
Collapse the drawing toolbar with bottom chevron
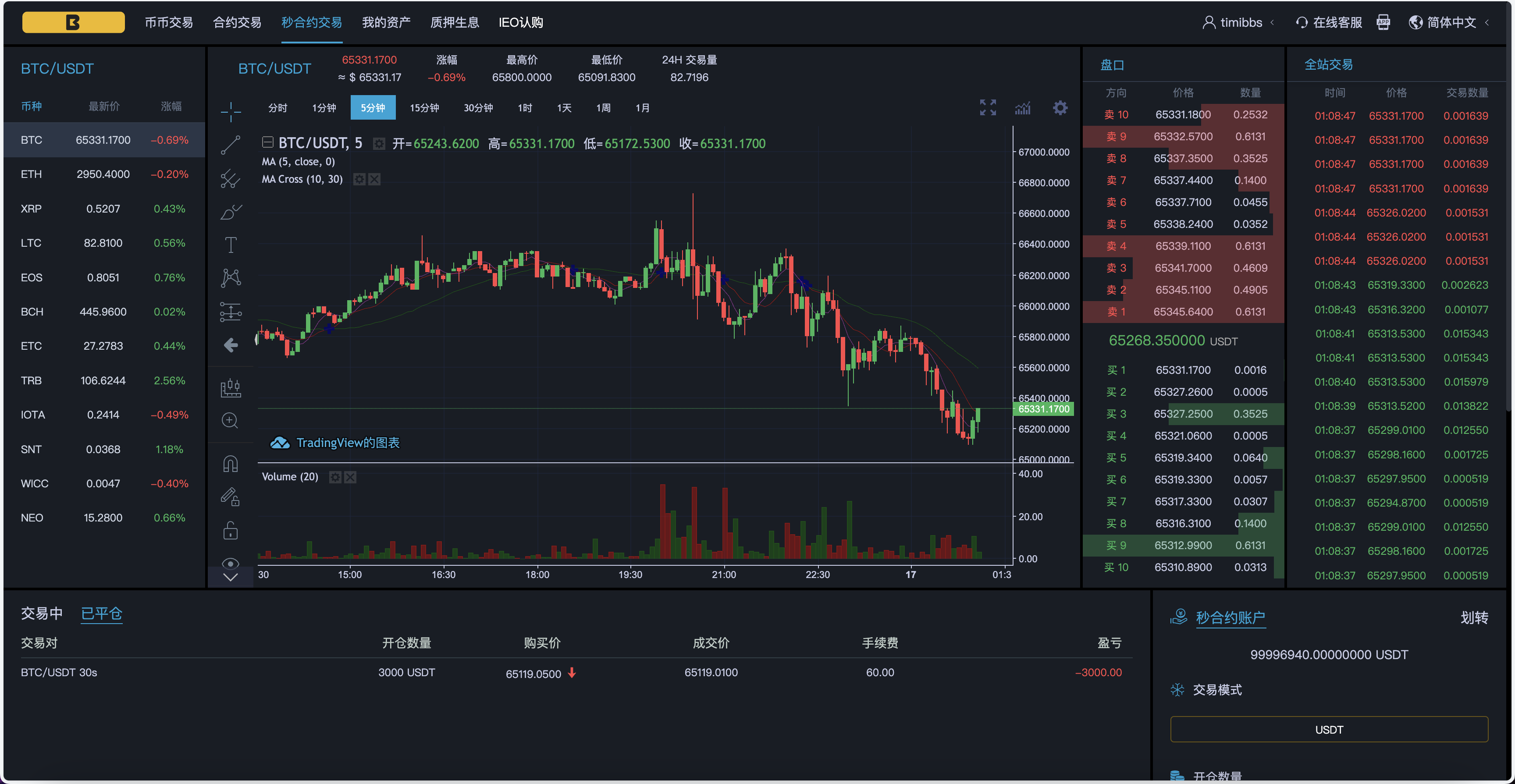[x=231, y=578]
